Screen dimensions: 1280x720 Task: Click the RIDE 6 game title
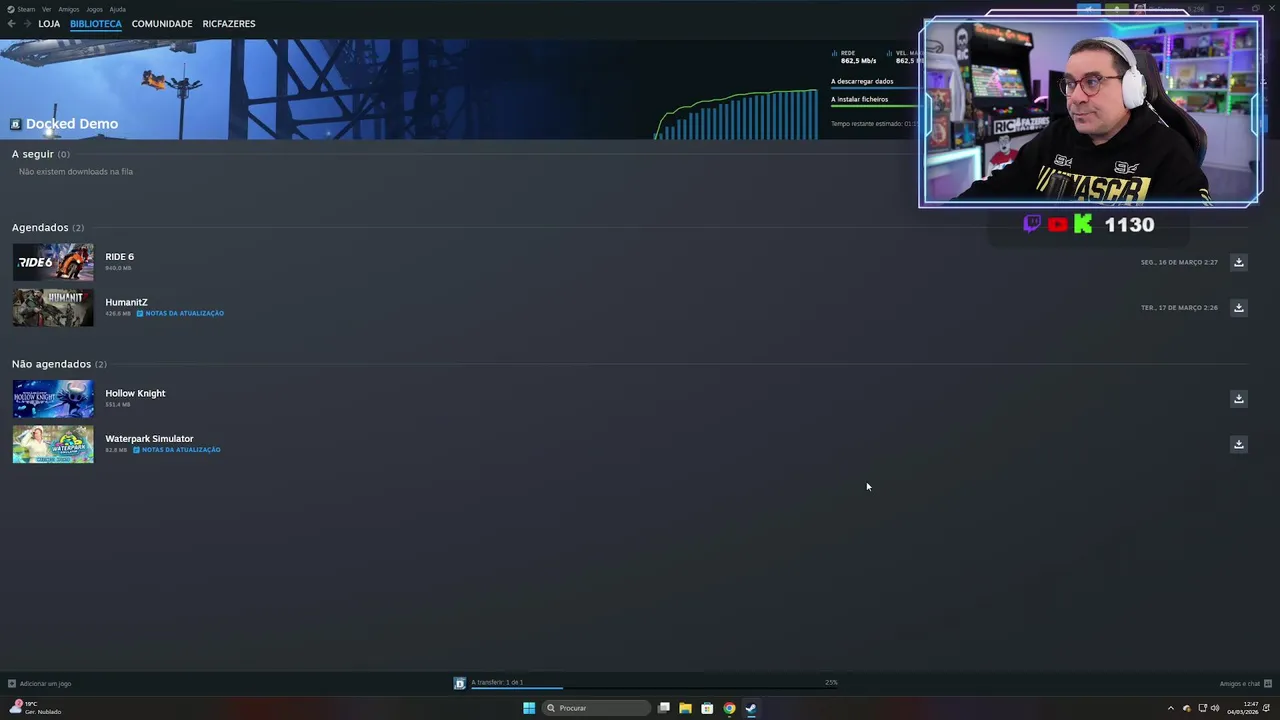119,257
